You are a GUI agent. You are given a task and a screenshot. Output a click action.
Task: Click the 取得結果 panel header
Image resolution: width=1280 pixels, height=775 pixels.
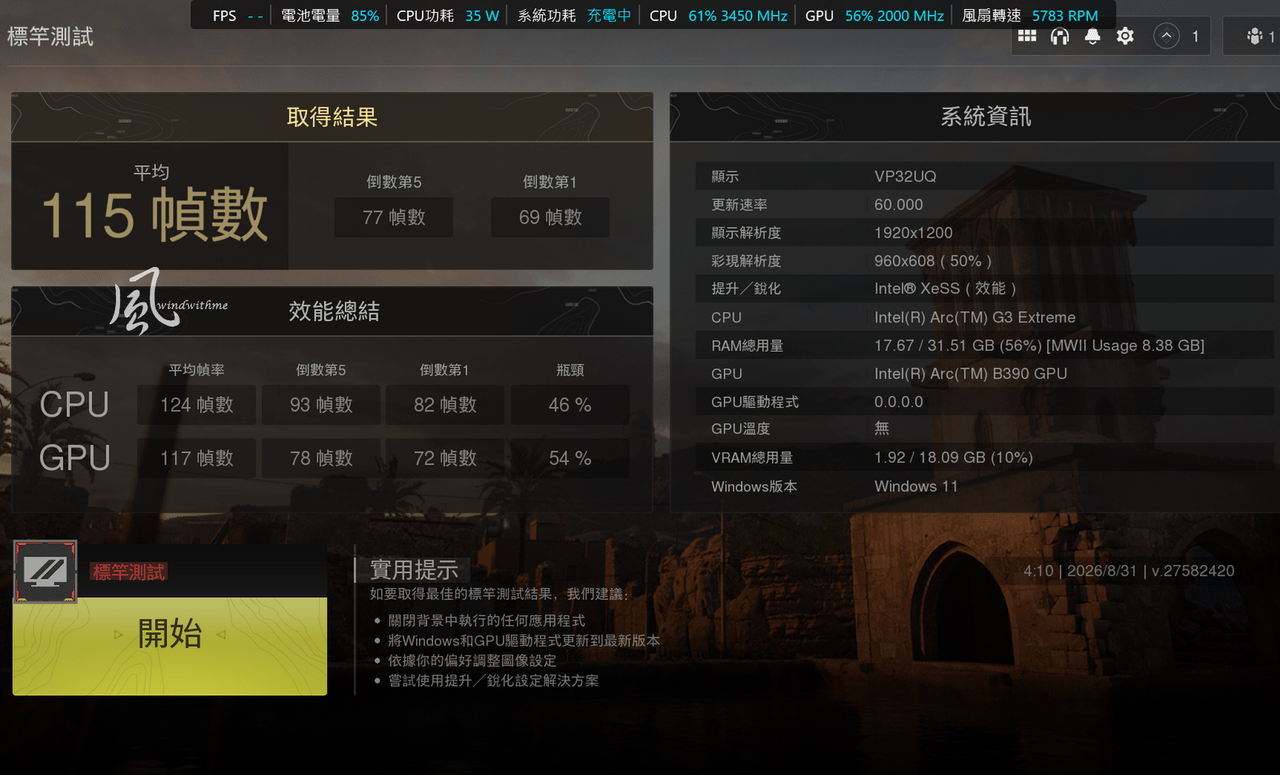coord(332,117)
